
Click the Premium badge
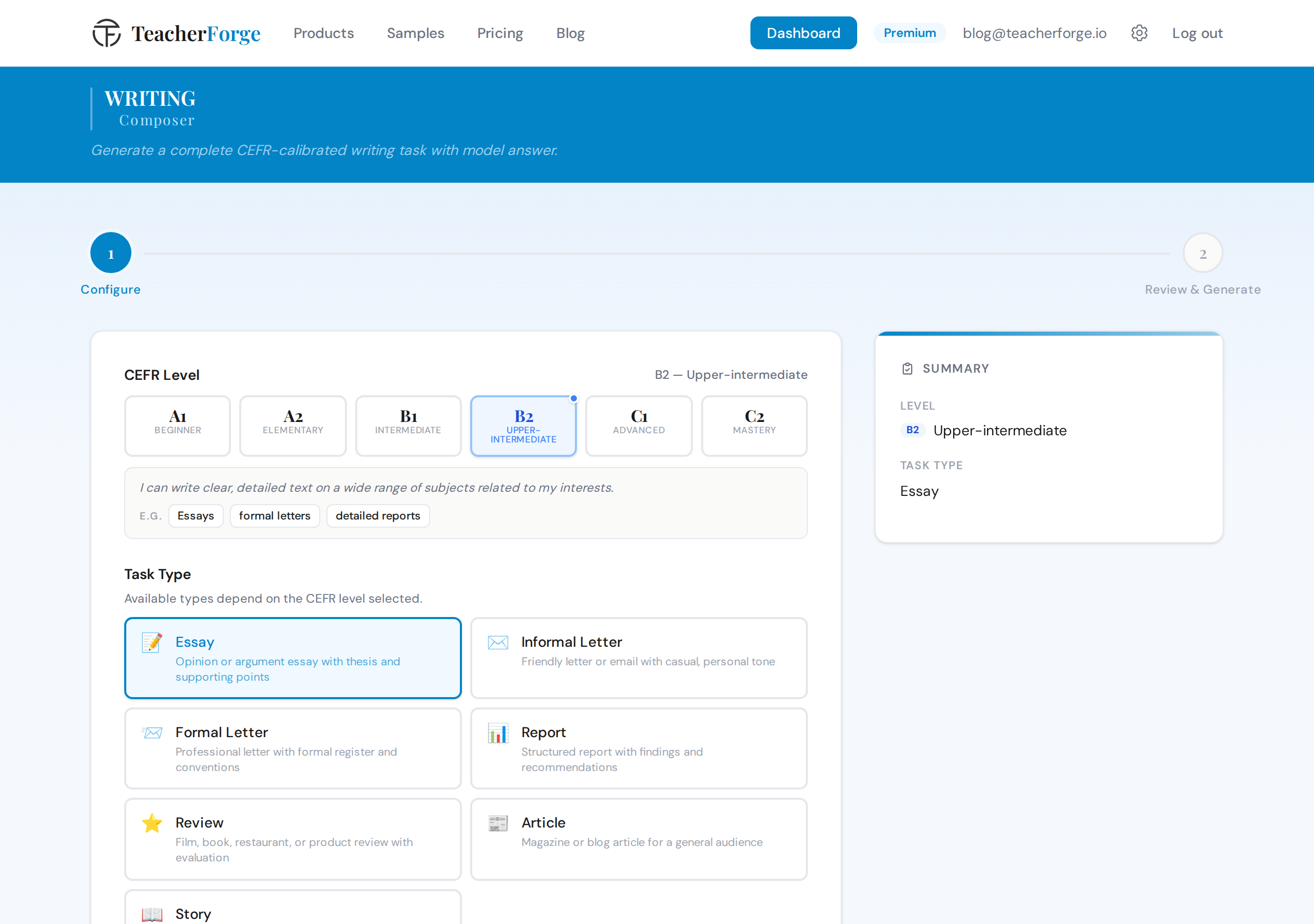[910, 33]
